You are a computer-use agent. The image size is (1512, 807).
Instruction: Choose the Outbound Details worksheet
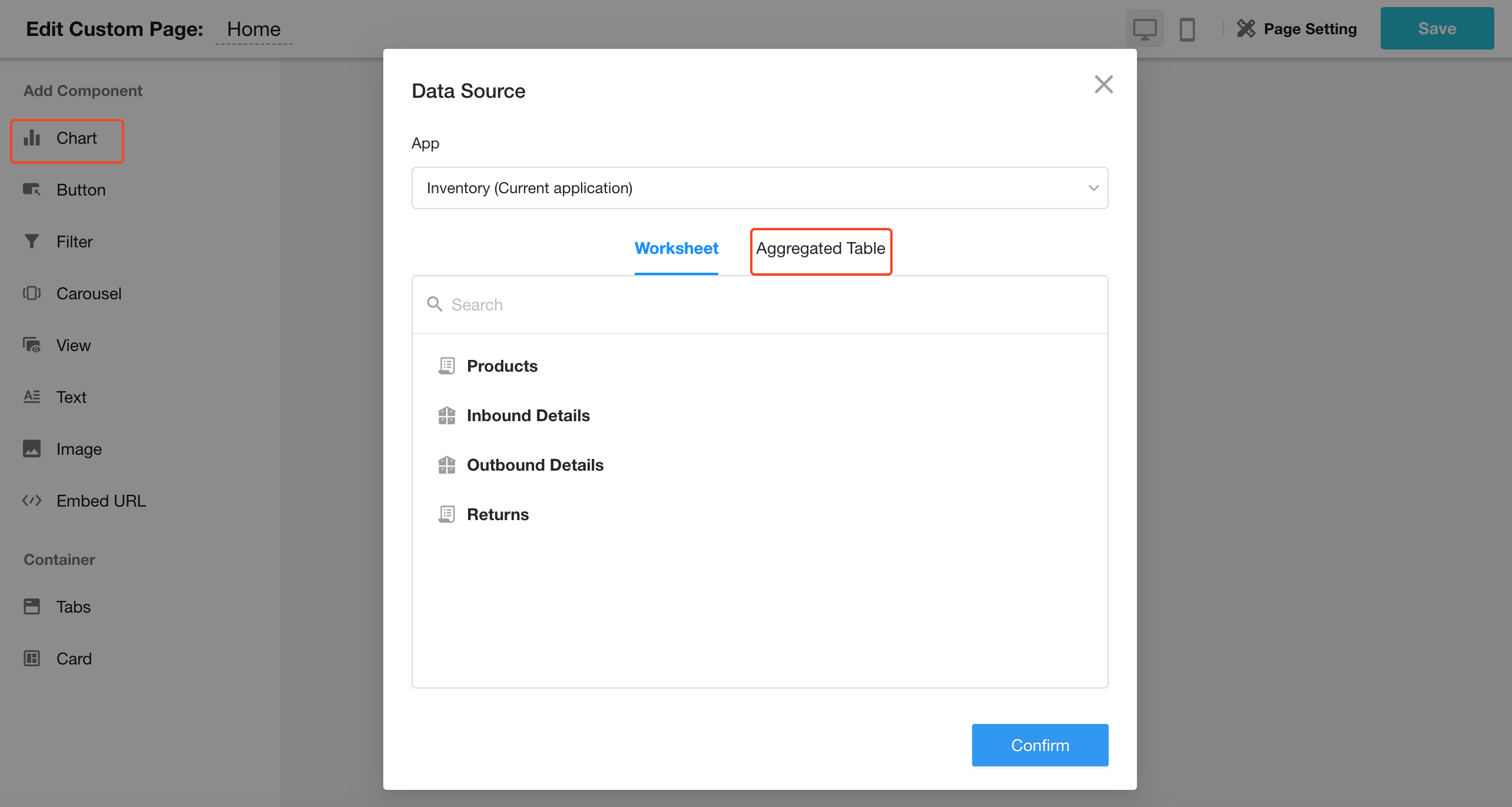535,465
